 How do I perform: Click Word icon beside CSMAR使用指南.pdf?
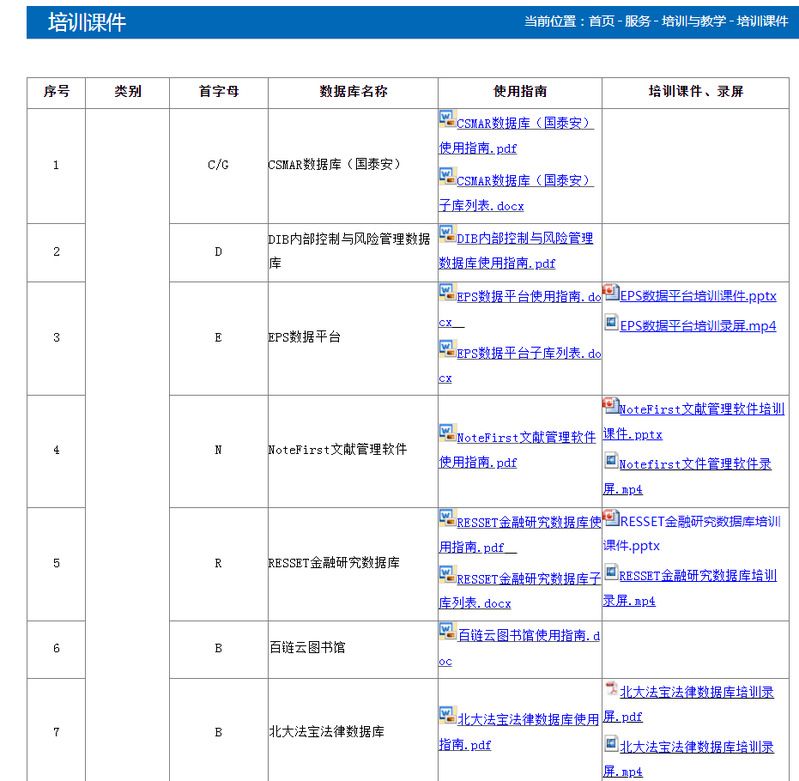click(447, 120)
